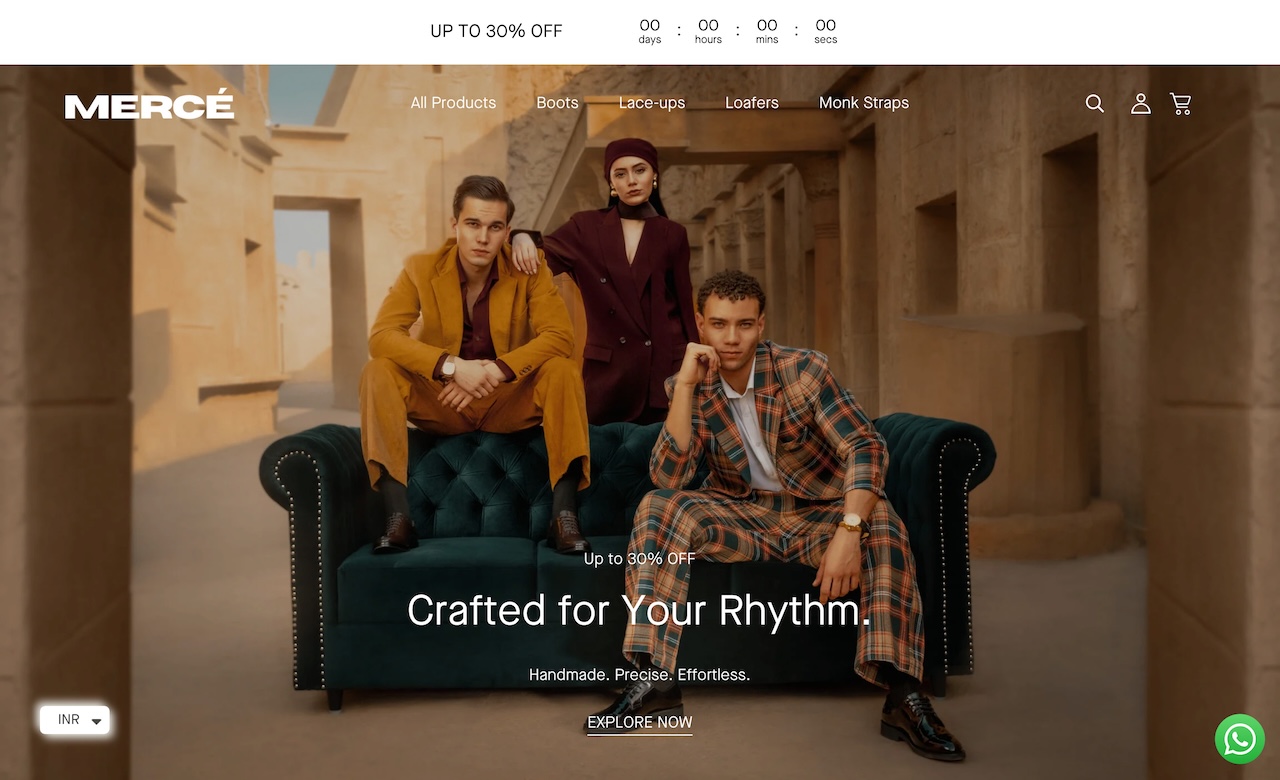Go home via MERCÉ logo
The width and height of the screenshot is (1280, 780).
pos(150,104)
